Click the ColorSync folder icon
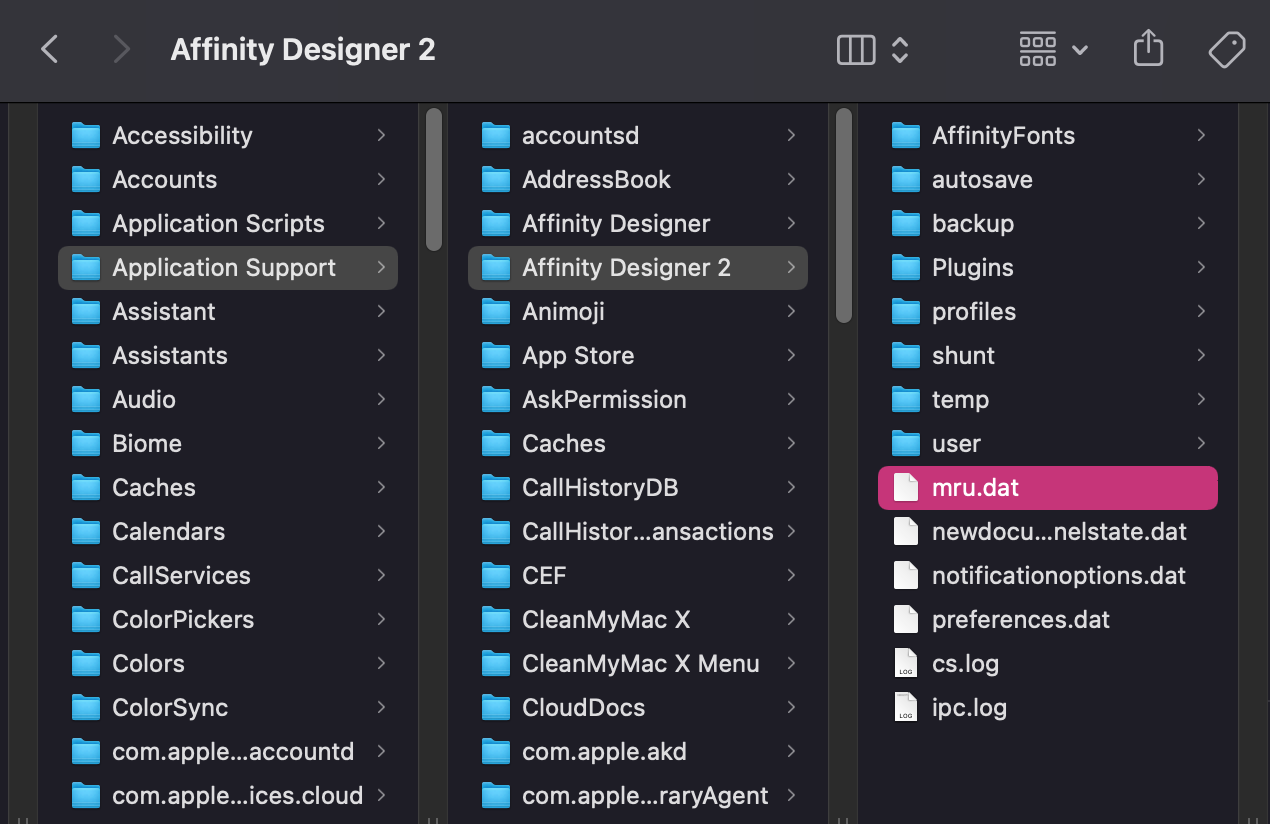1270x824 pixels. [87, 707]
